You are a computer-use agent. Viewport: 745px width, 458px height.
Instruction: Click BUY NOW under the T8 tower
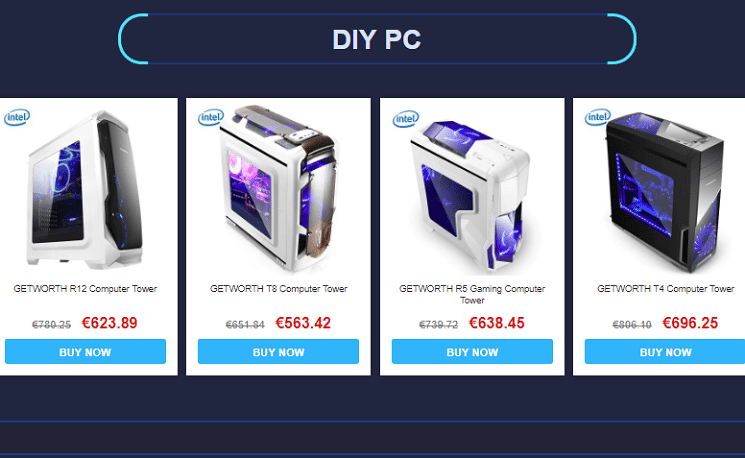click(x=278, y=352)
